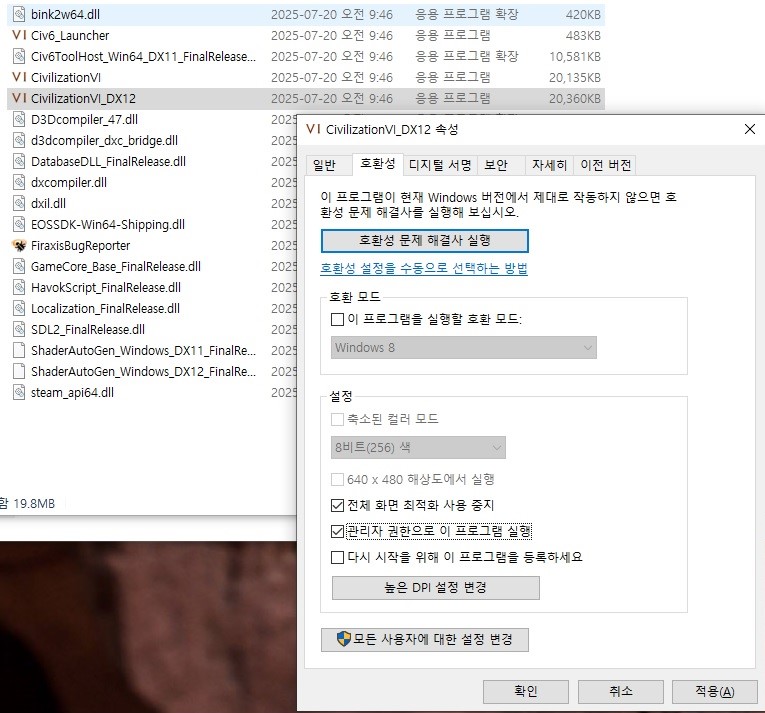Select the HavokScript_FinalRelease.dll file name

click(x=106, y=287)
